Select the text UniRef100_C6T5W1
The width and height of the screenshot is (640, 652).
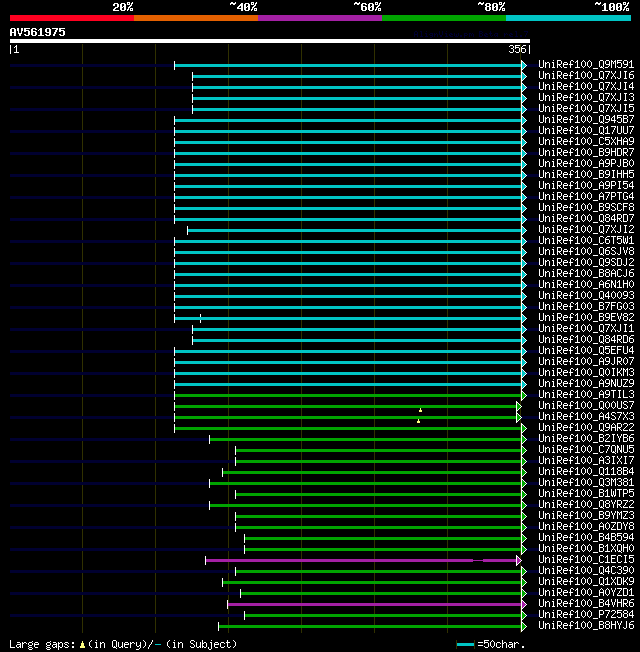pos(586,240)
